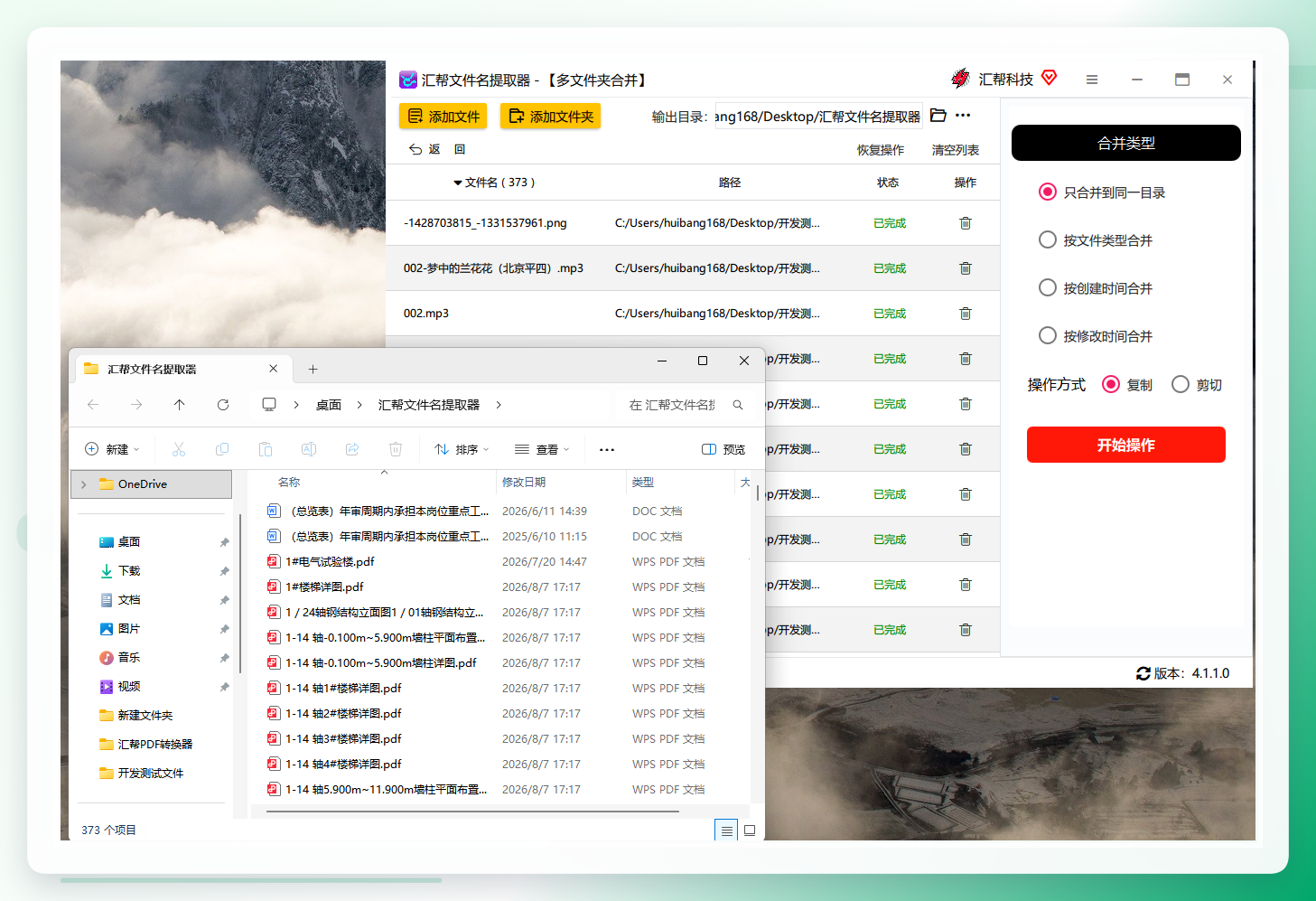
Task: Expand the chevron before 桌面 in address bar
Action: pyautogui.click(x=296, y=405)
